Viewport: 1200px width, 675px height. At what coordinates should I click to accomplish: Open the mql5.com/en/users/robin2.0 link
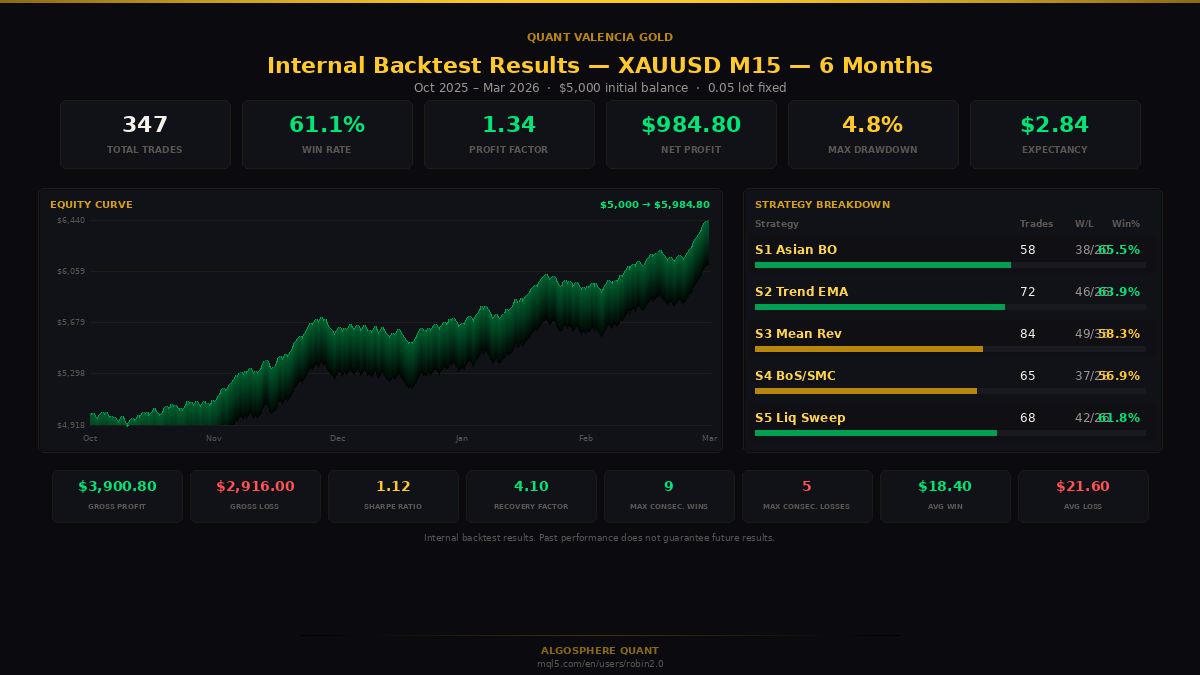pos(600,664)
